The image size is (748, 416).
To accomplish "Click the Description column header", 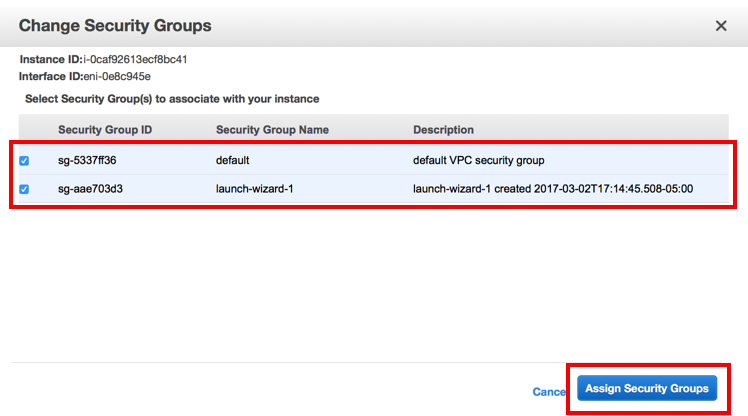I will [443, 130].
